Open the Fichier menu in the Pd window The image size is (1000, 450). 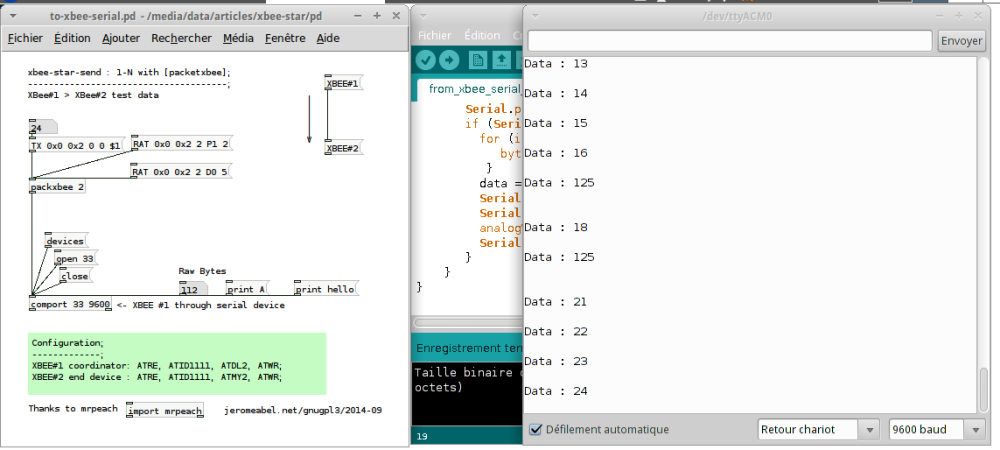25,38
